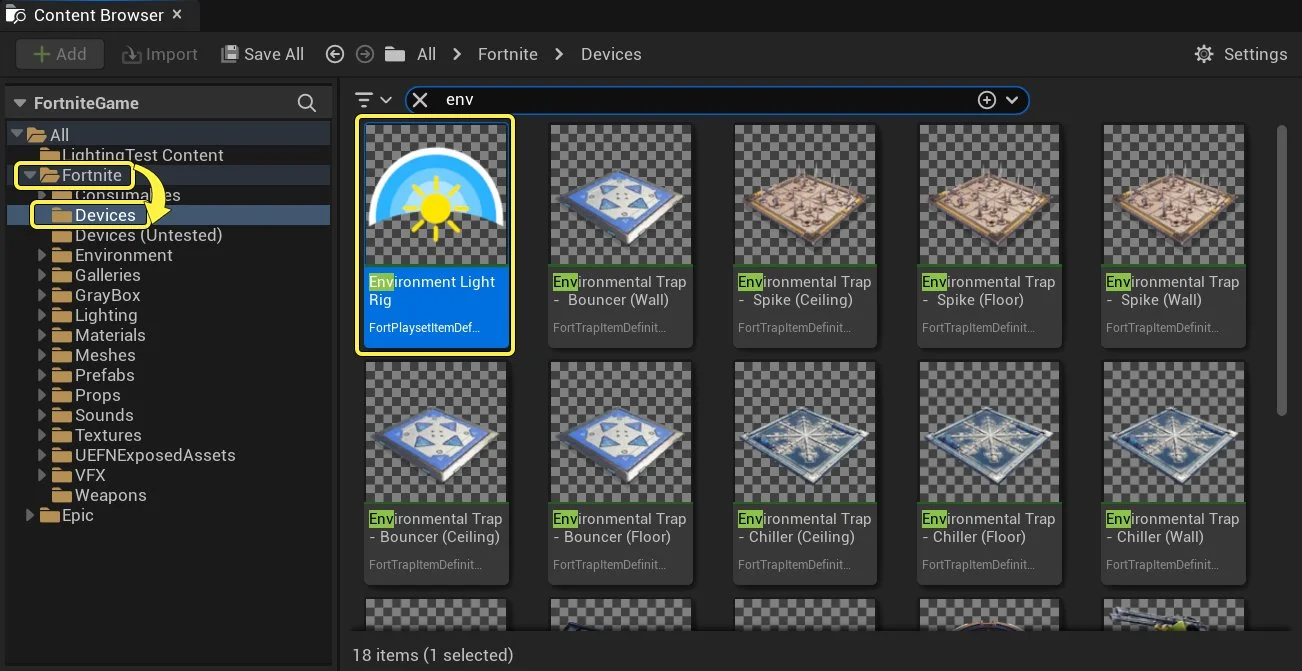Select Environmental Trap Spike (Wall) asset
1302x671 pixels.
coord(1173,235)
